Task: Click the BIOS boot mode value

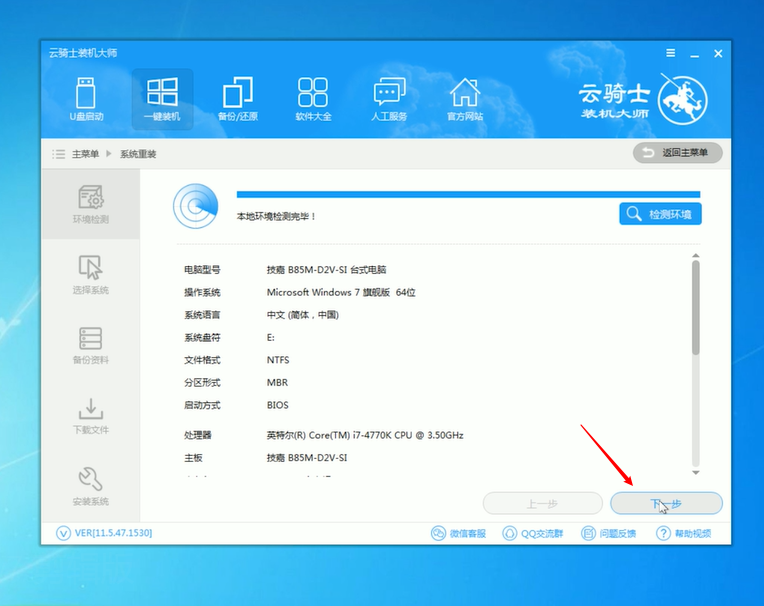Action: pos(277,405)
